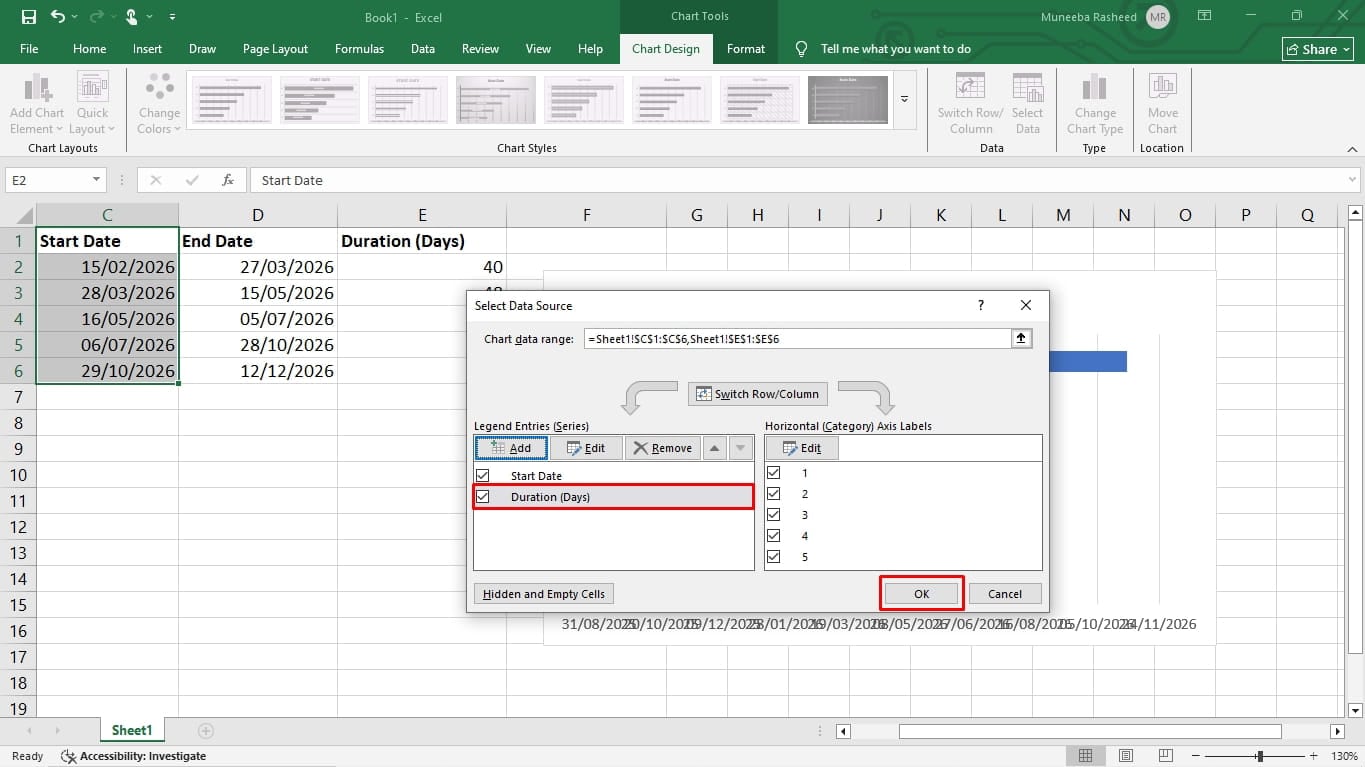Select the Sheet1 tab
The height and width of the screenshot is (767, 1365).
pos(132,731)
